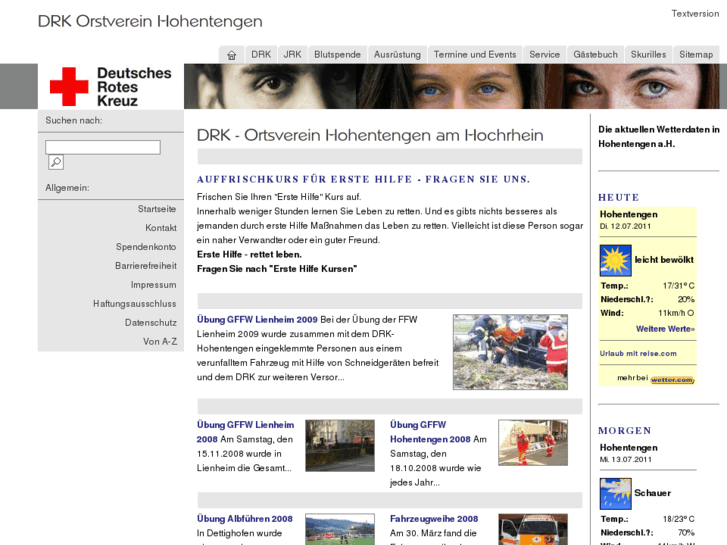Screen dimensions: 727x545
Task: Click the Die aktuellen Wetterdaten heading
Action: [x=658, y=137]
